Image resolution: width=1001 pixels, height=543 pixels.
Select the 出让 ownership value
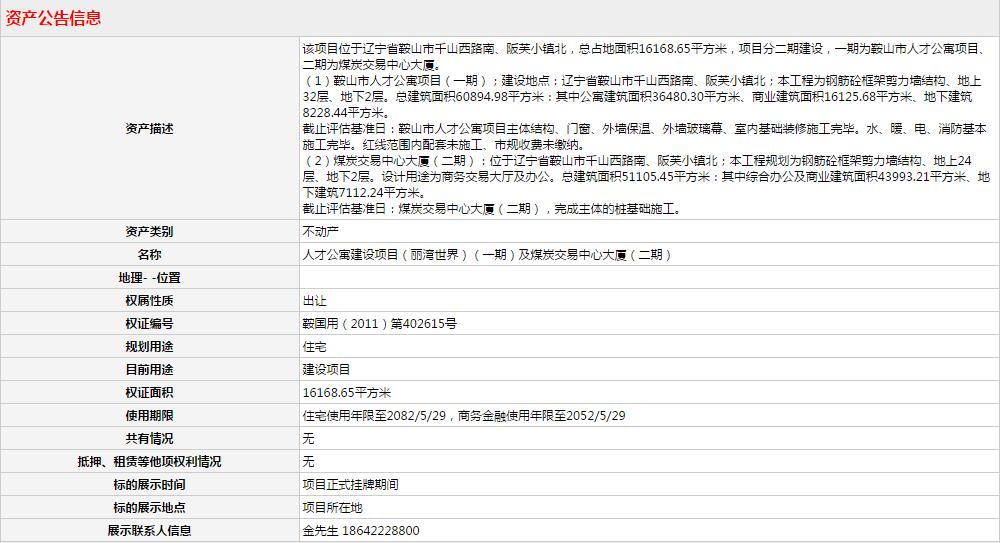(314, 301)
